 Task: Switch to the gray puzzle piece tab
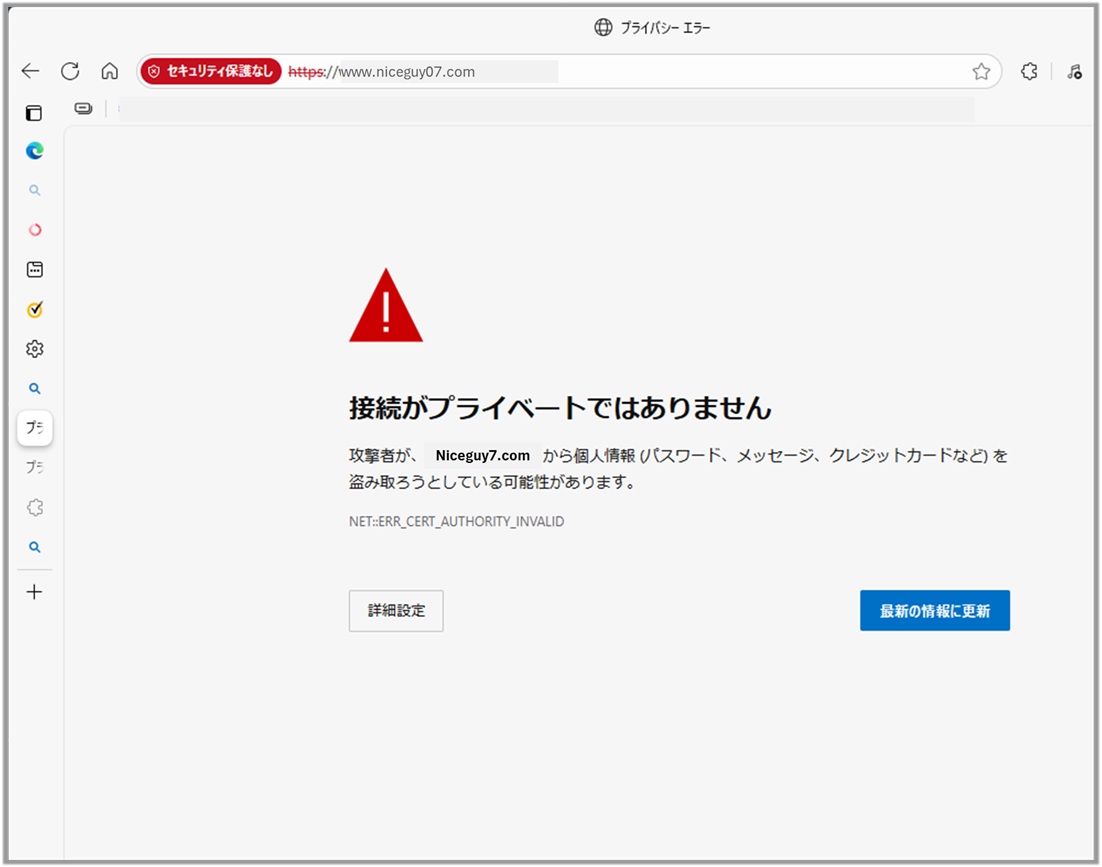click(35, 508)
